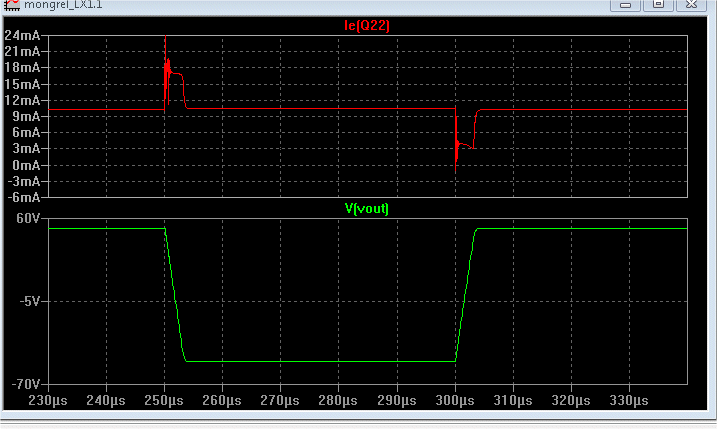Click the -3mA axis label
The height and width of the screenshot is (429, 717).
coord(24,182)
